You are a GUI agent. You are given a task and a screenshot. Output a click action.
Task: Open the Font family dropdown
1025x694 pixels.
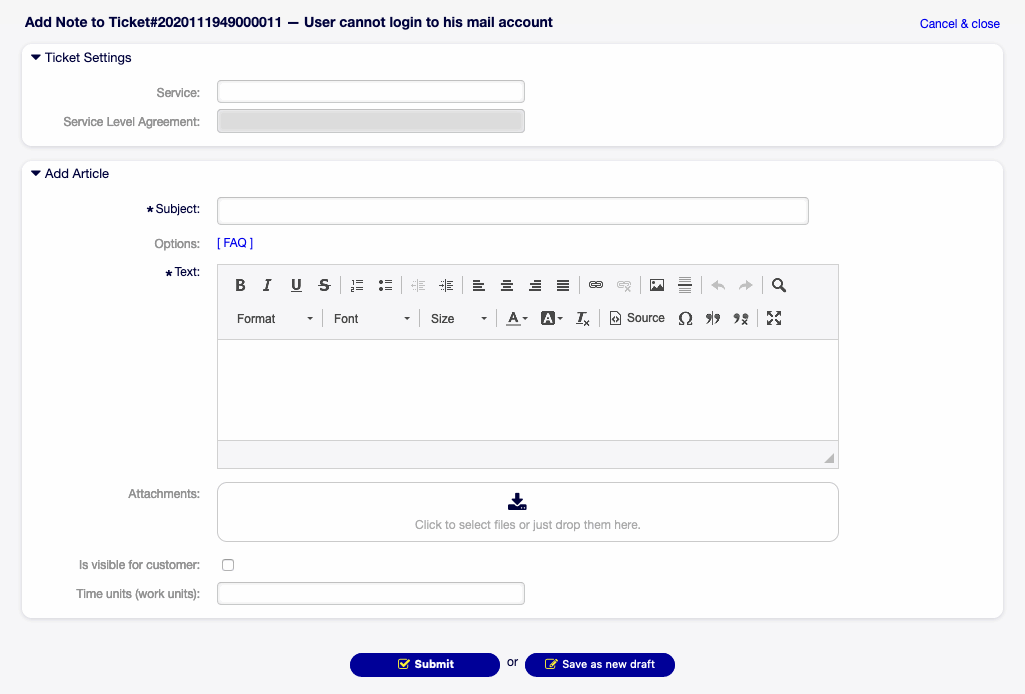(370, 318)
